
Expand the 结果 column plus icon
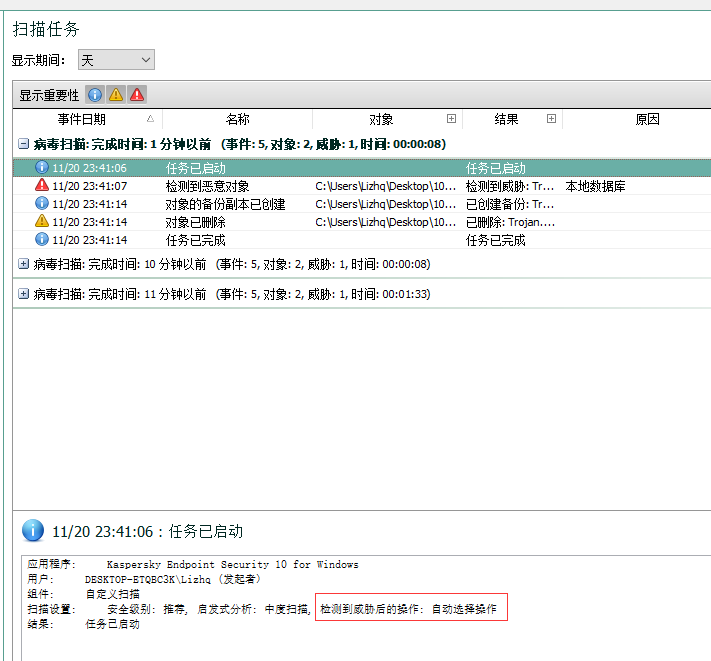551,119
